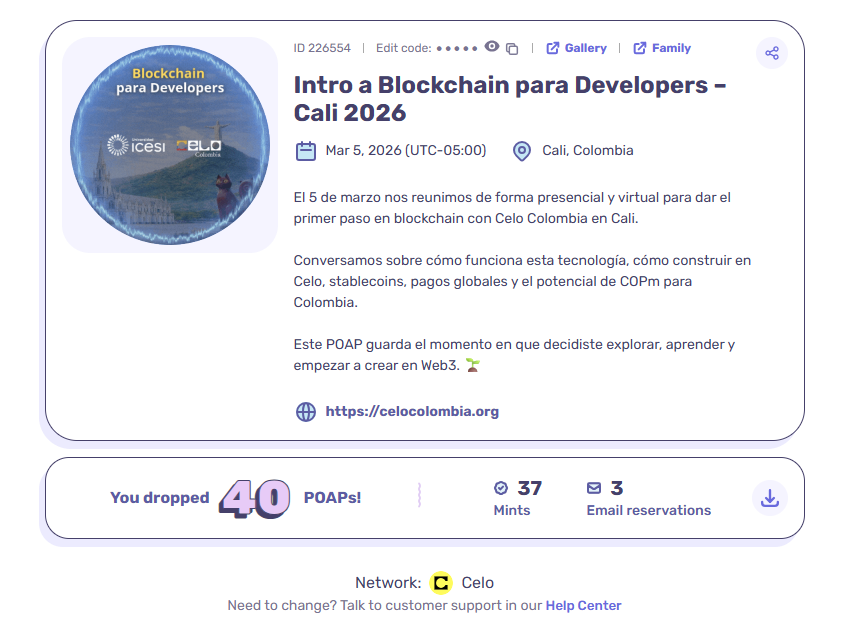Viewport: 848px width, 636px height.
Task: Click the Celo network logo icon
Action: coord(441,582)
